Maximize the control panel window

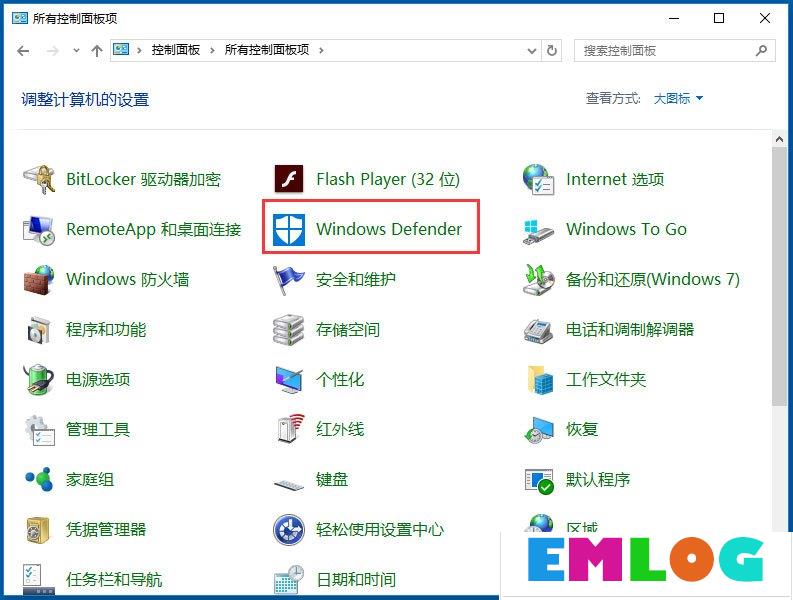pyautogui.click(x=719, y=18)
